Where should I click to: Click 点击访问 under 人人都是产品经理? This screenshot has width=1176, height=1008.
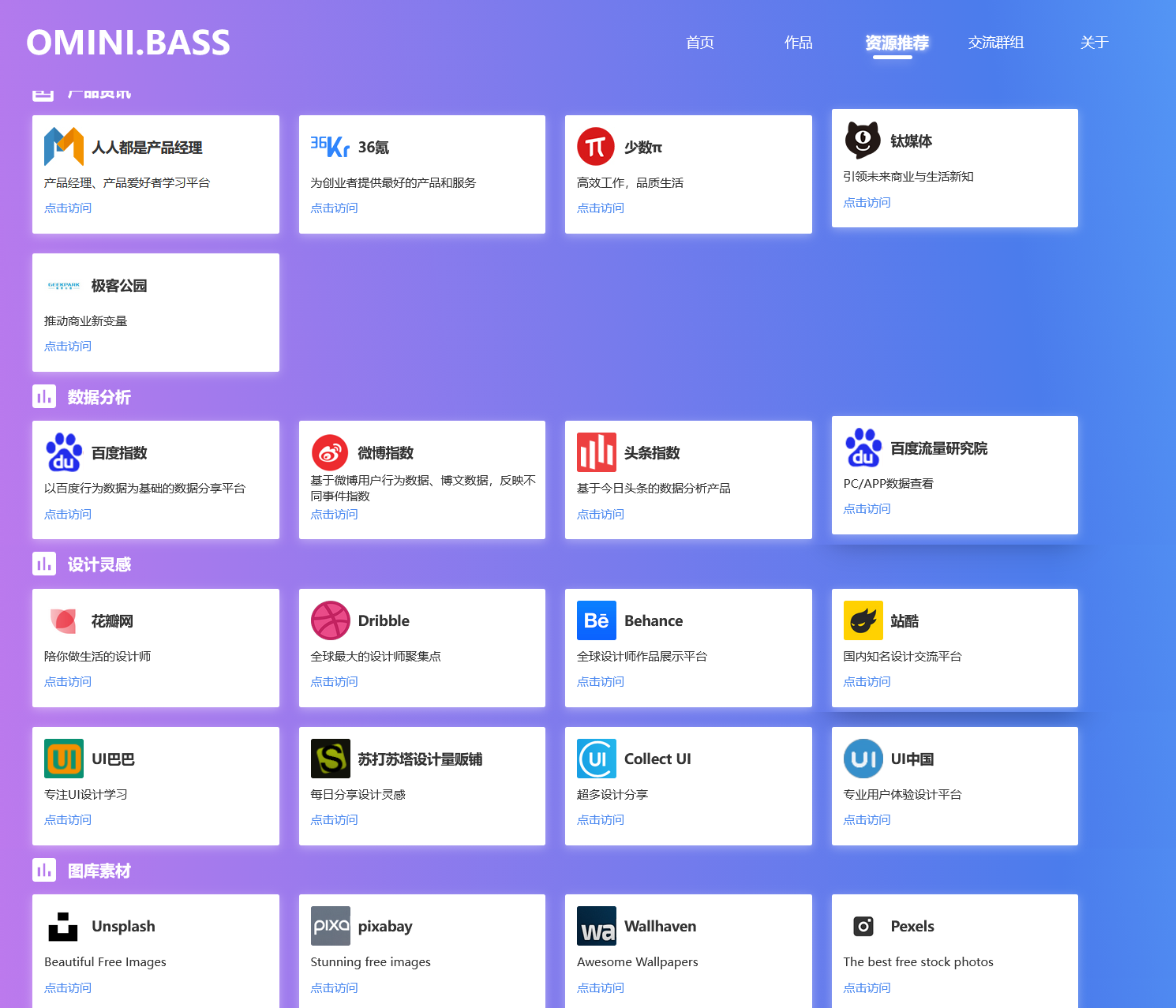click(x=68, y=208)
